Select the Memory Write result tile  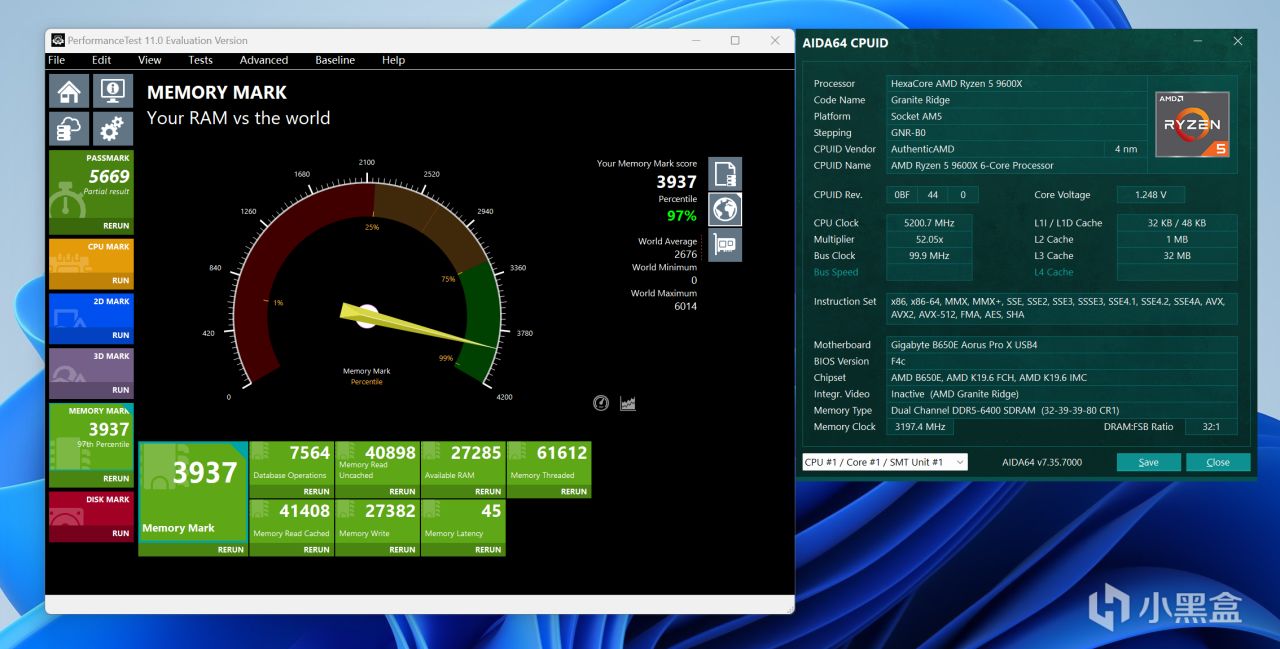pyautogui.click(x=377, y=522)
